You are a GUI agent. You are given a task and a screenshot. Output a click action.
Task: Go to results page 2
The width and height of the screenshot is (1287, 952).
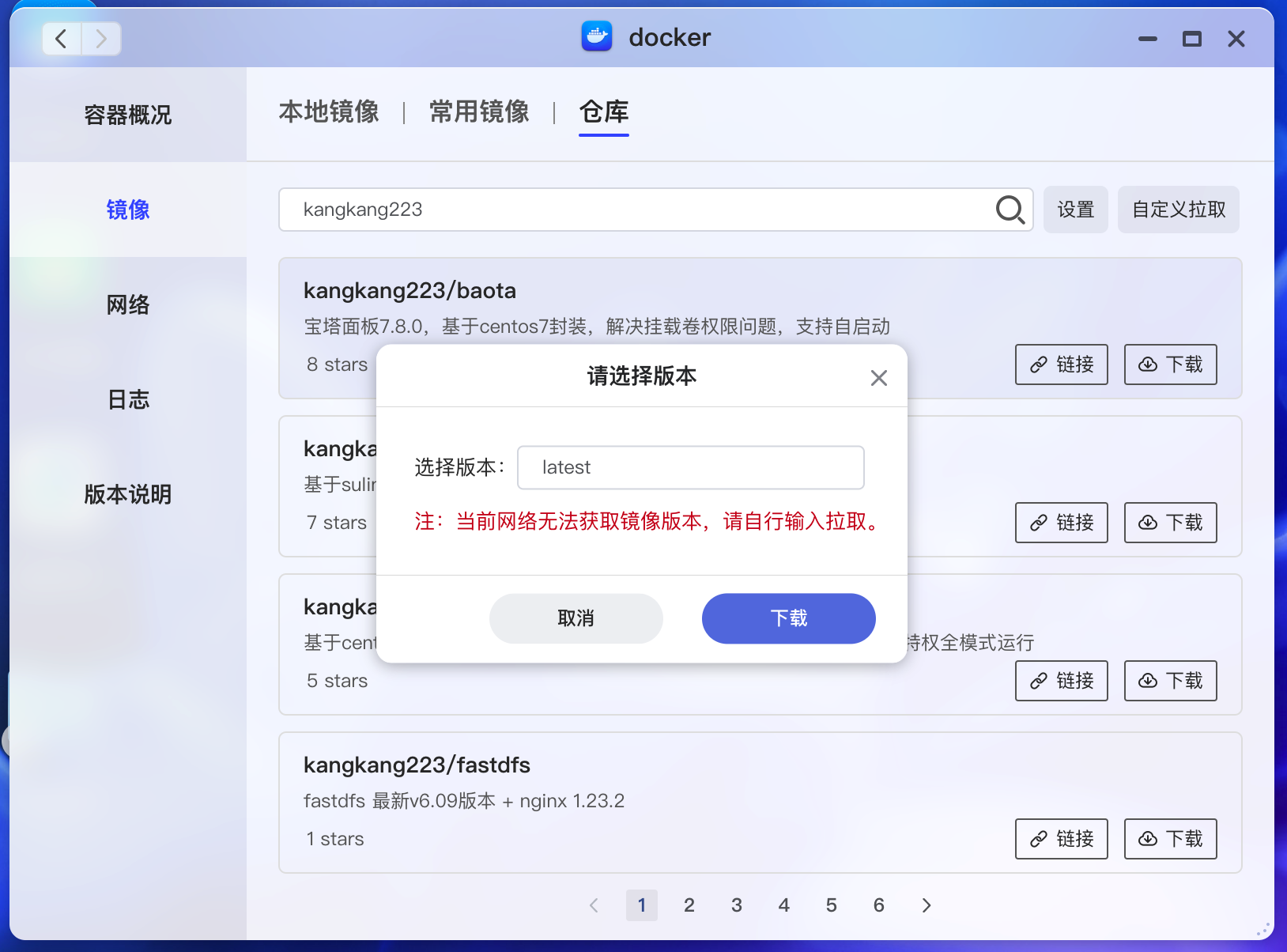(x=689, y=905)
